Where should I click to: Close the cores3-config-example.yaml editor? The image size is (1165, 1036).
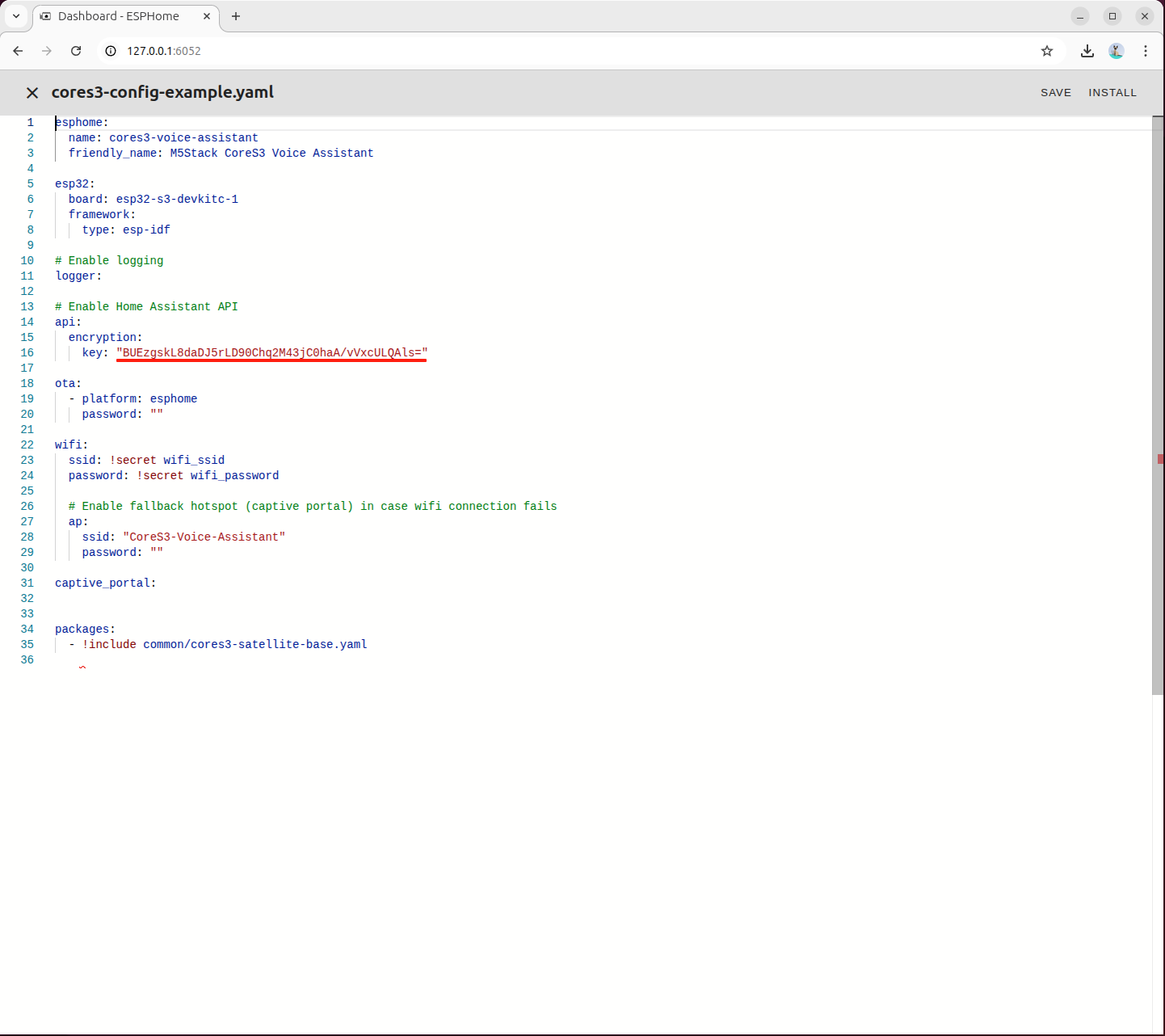pyautogui.click(x=32, y=93)
